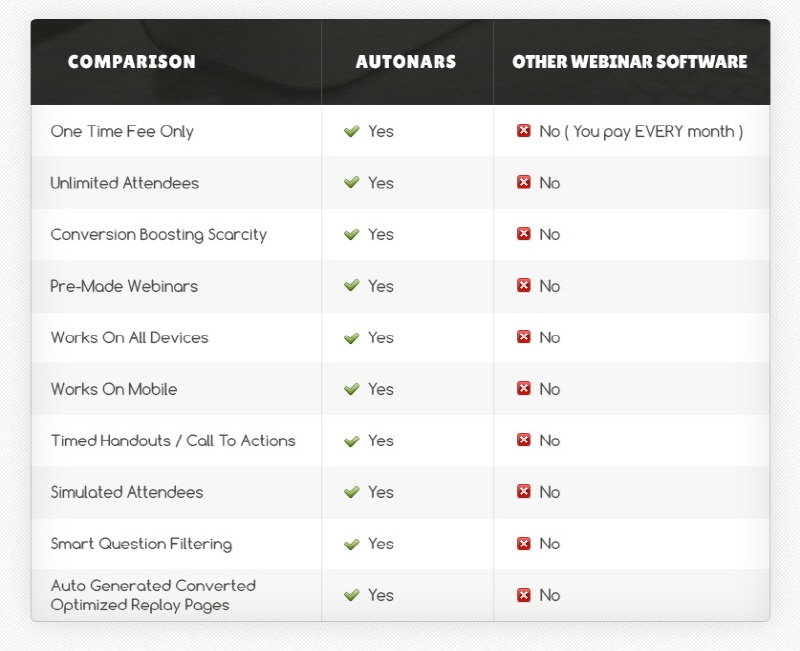Select 'Simulated Attendees' label

pos(127,492)
